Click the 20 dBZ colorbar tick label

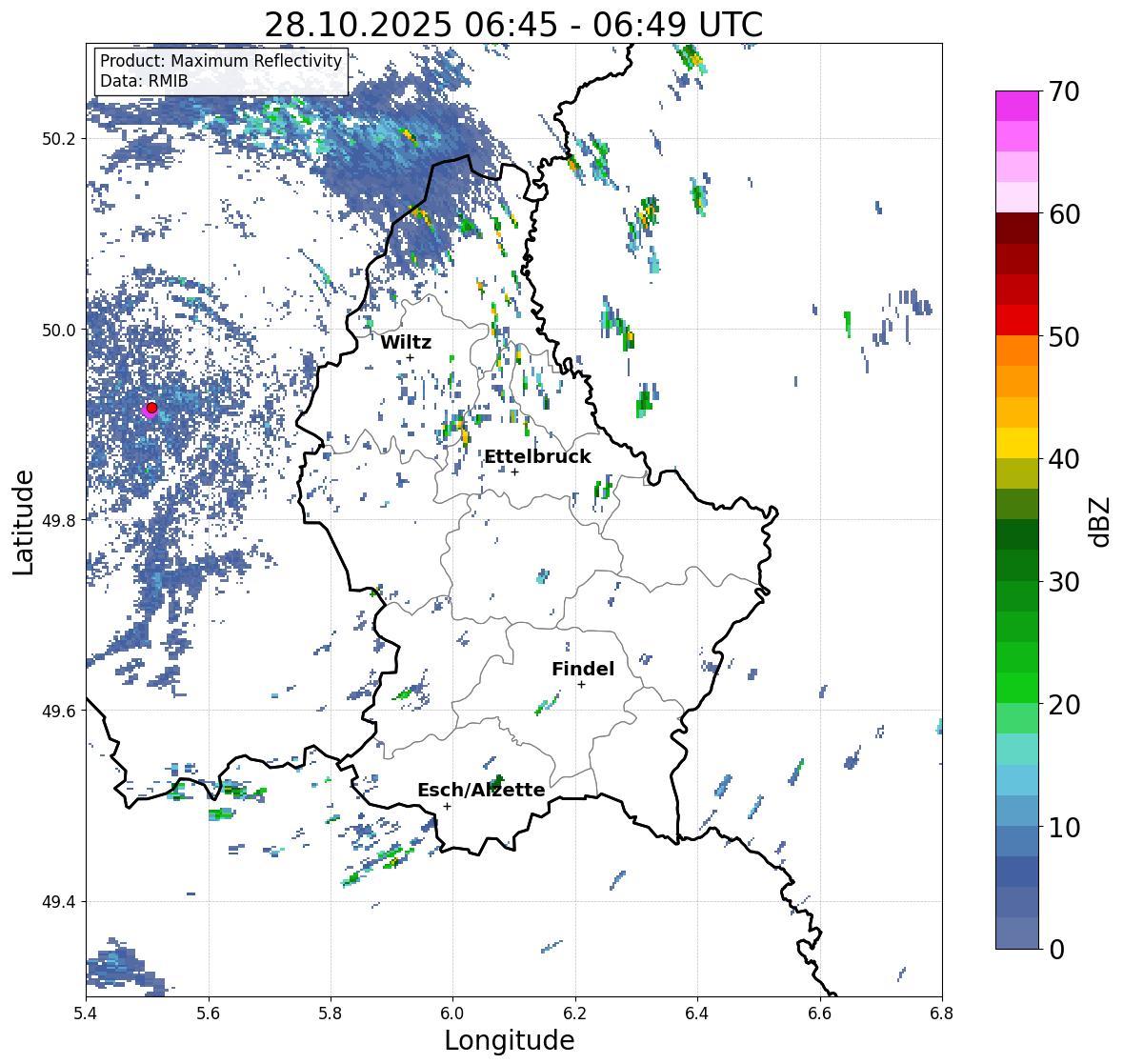[1064, 705]
